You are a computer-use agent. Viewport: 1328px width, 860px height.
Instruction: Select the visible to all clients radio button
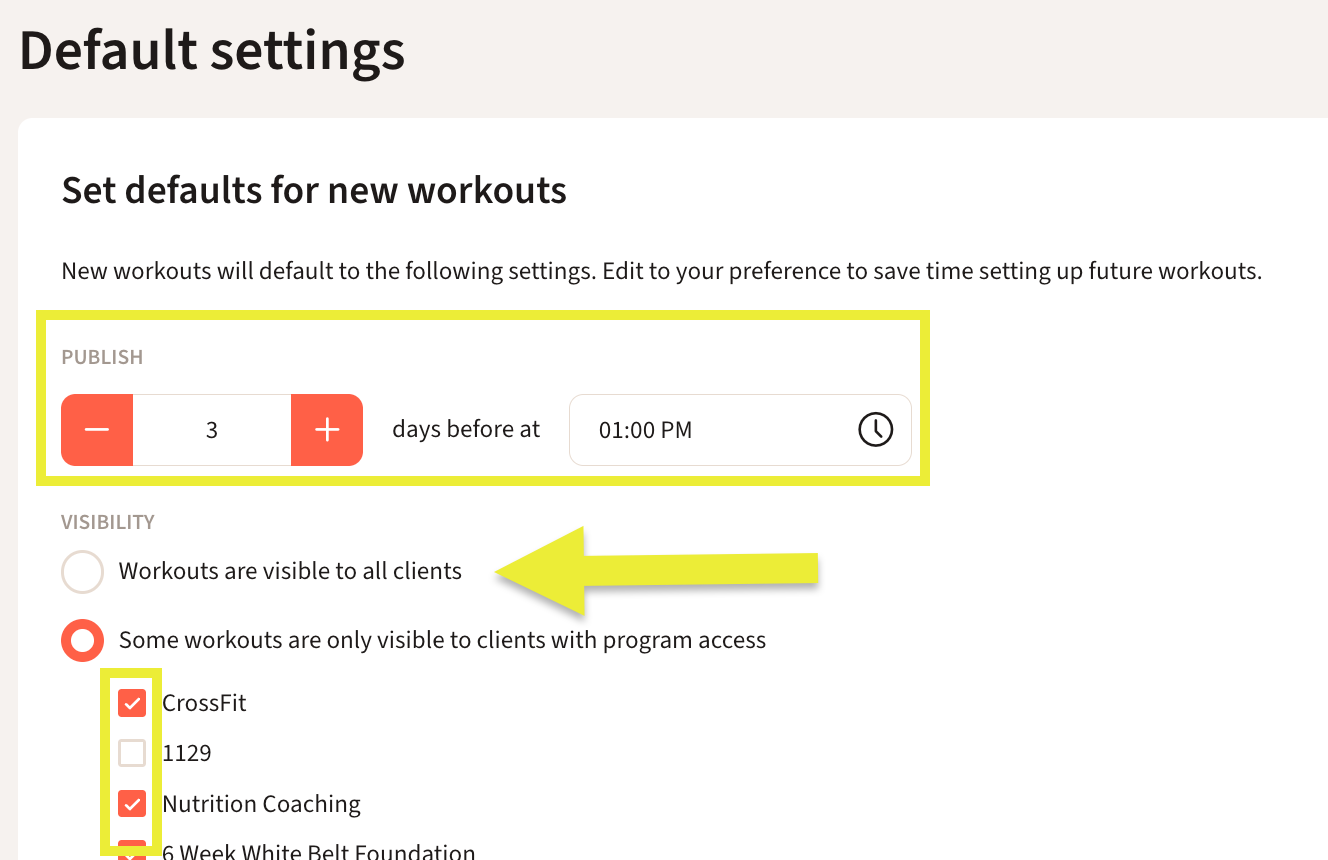tap(82, 572)
